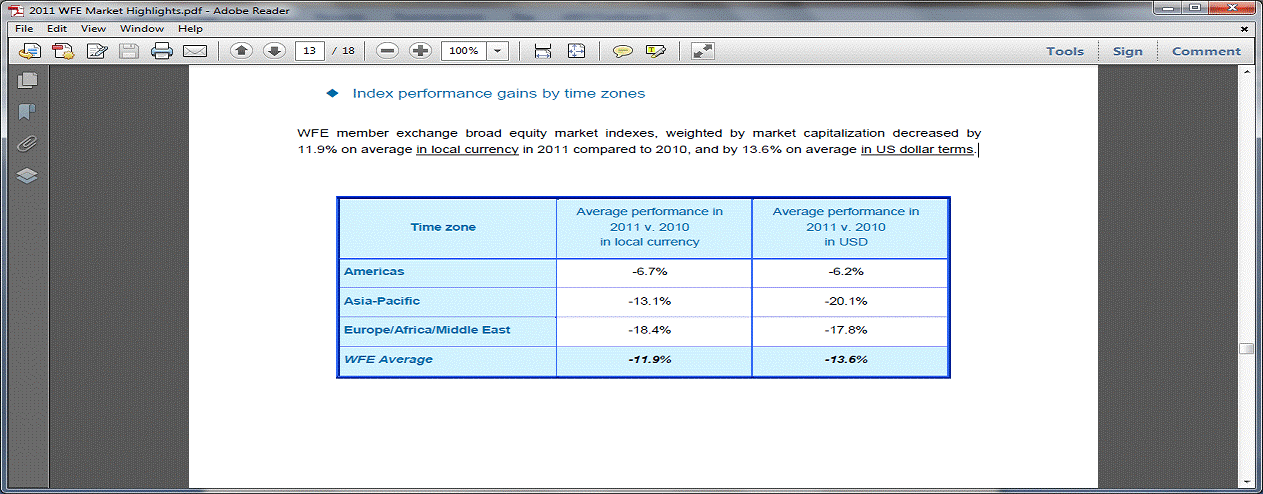The image size is (1263, 494).
Task: Click the Open file toolbar icon
Action: 30,51
